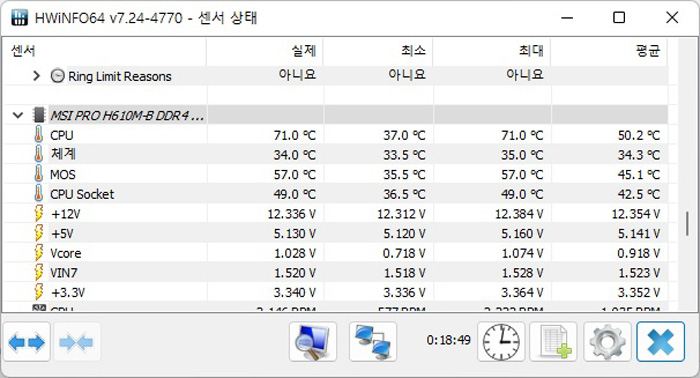
Task: Click the VIN7 lightning bolt icon
Action: [x=39, y=272]
